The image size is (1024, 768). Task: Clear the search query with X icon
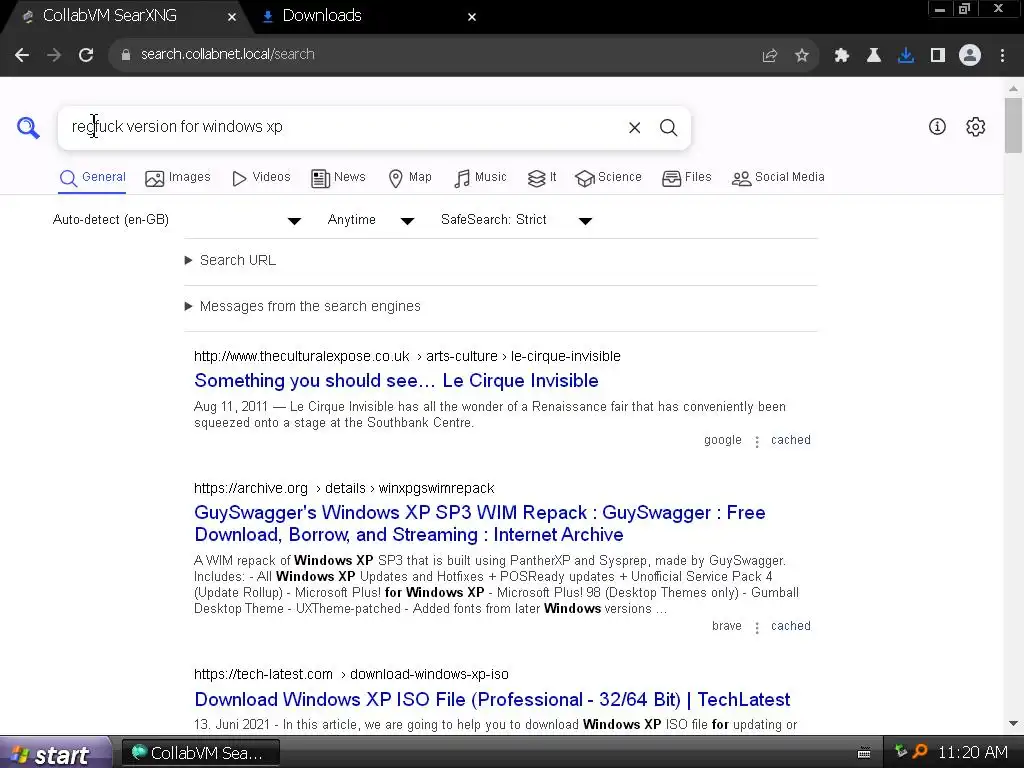[634, 127]
